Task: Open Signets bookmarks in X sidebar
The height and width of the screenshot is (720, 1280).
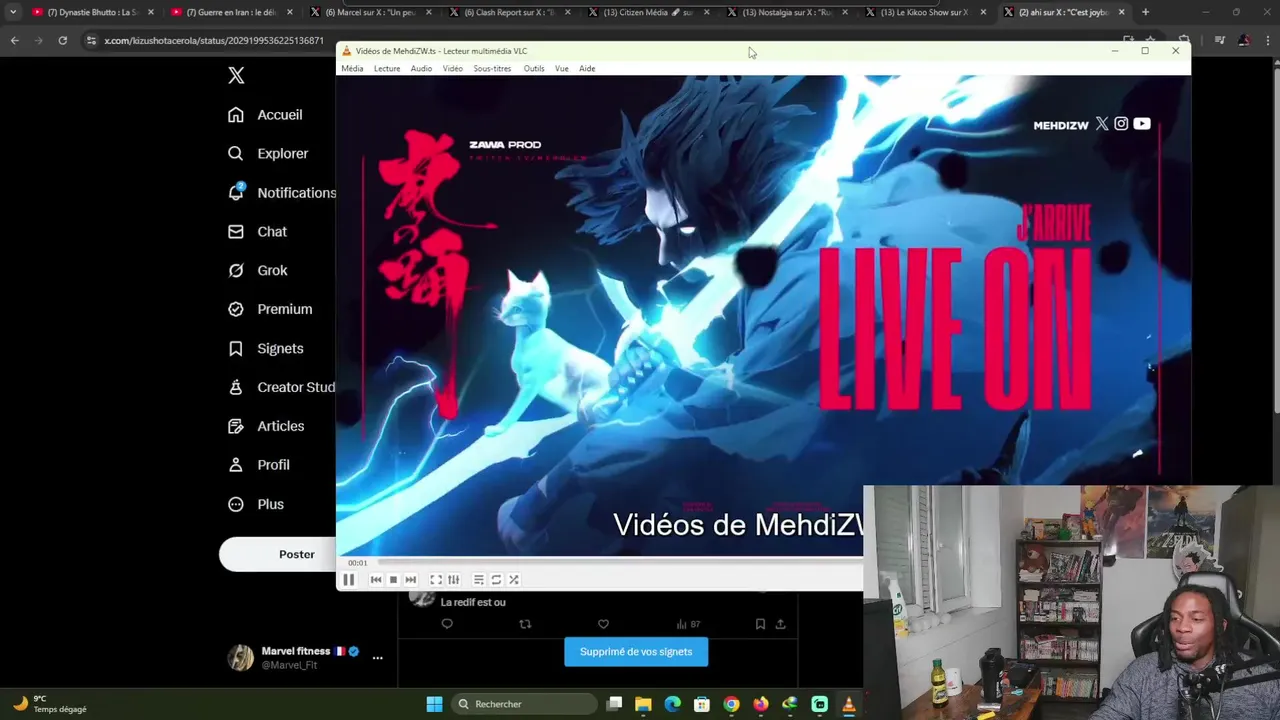Action: [x=265, y=349]
